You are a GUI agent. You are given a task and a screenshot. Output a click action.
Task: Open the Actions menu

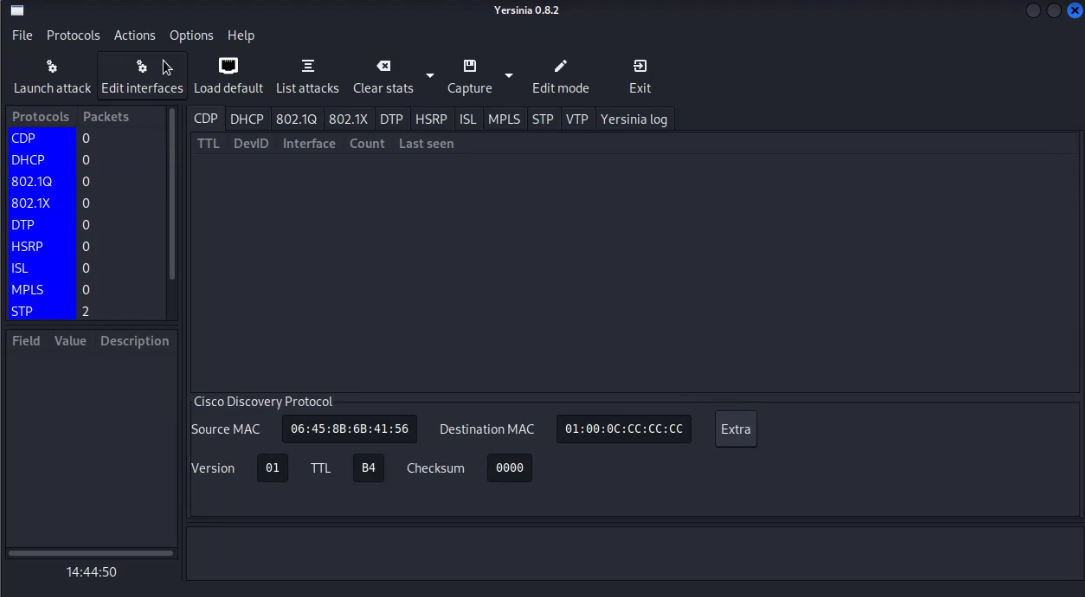(134, 35)
